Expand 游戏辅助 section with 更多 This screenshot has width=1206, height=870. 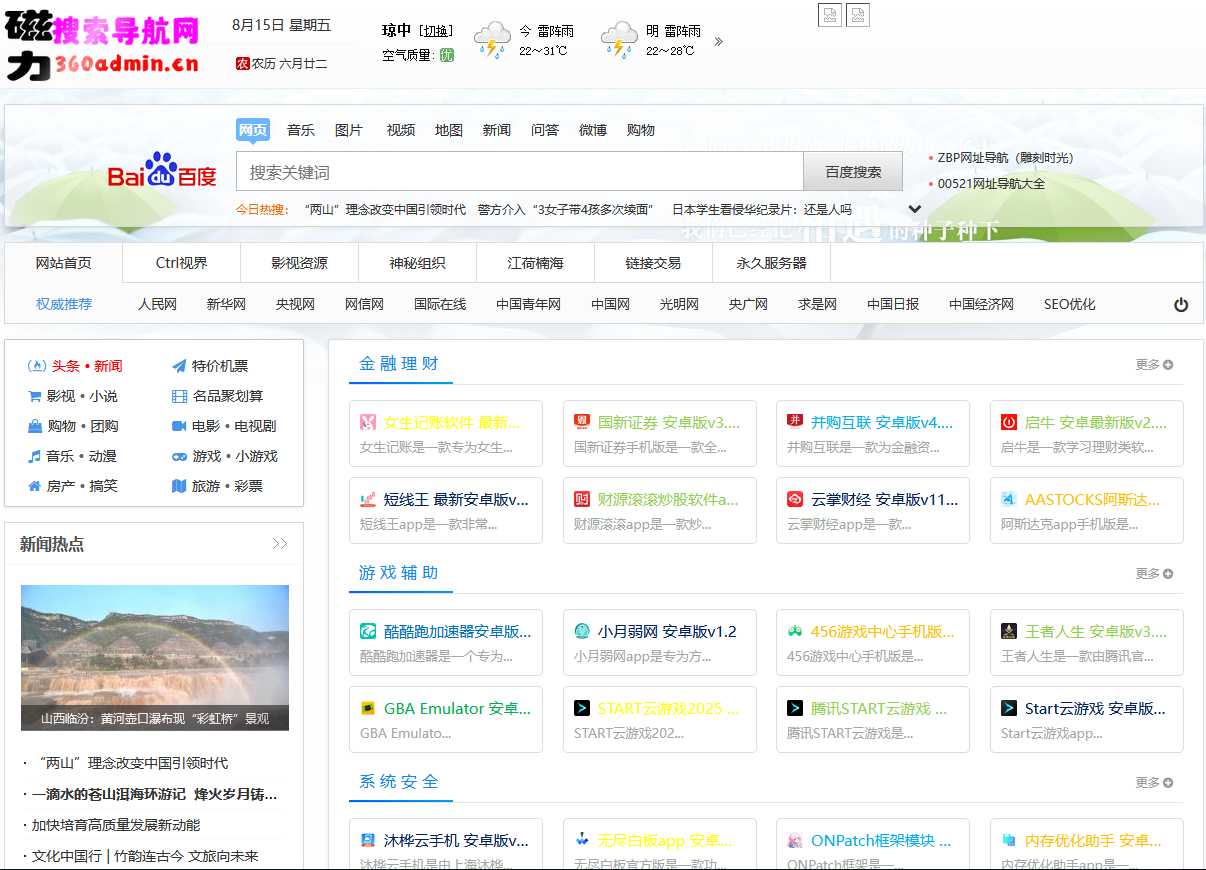tap(1154, 574)
